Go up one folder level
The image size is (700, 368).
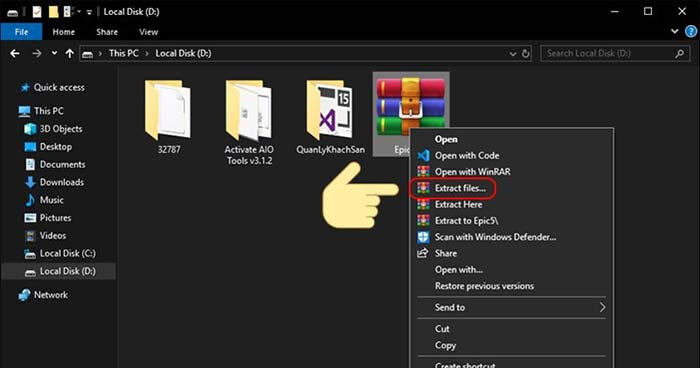[70, 54]
